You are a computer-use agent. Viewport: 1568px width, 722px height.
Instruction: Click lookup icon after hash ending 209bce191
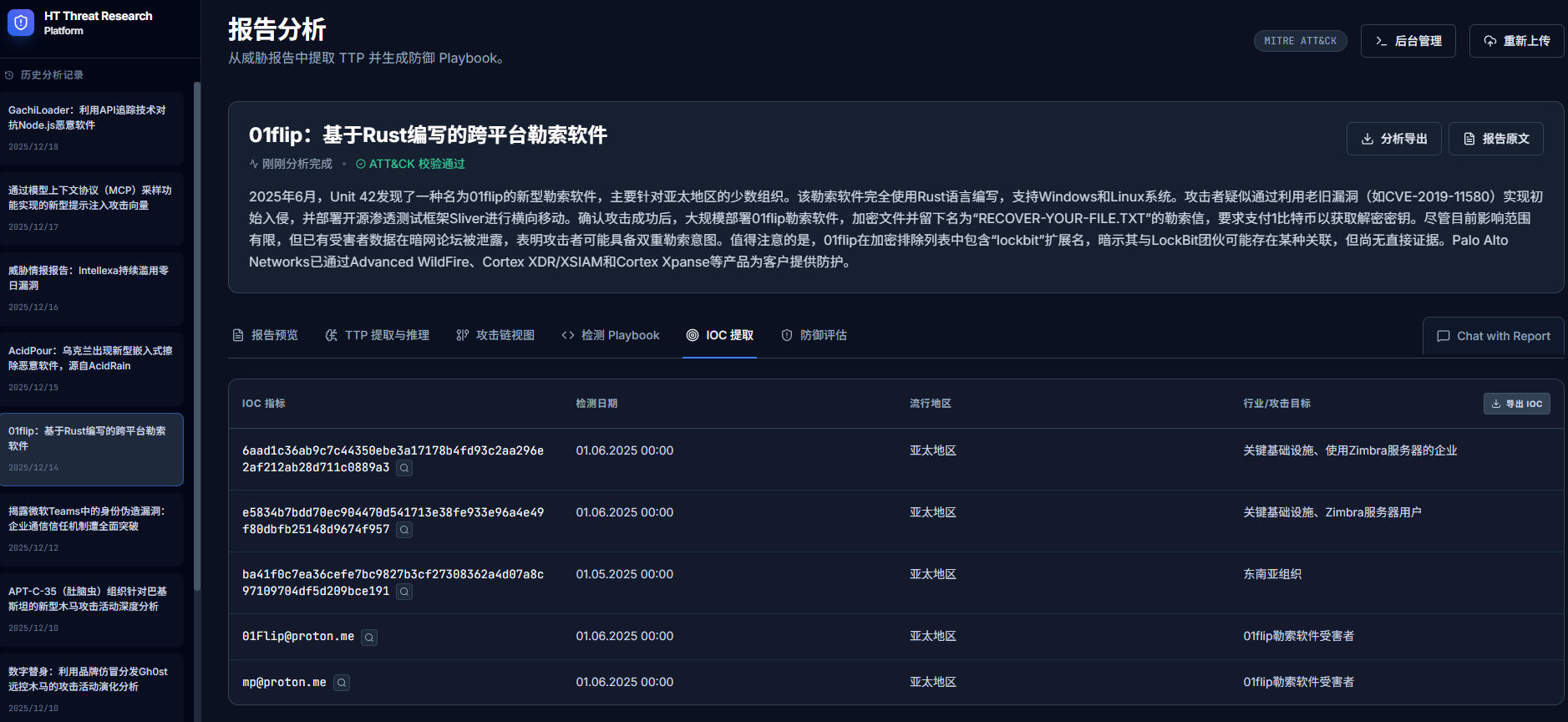(x=404, y=592)
